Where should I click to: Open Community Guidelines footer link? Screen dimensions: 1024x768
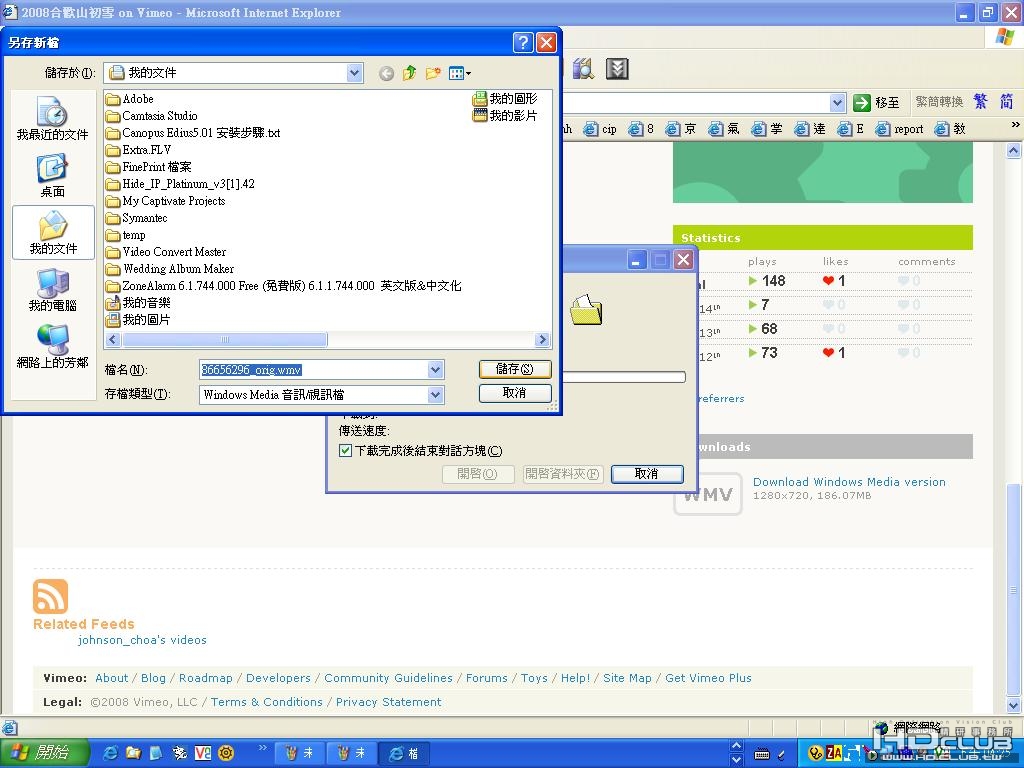click(389, 678)
